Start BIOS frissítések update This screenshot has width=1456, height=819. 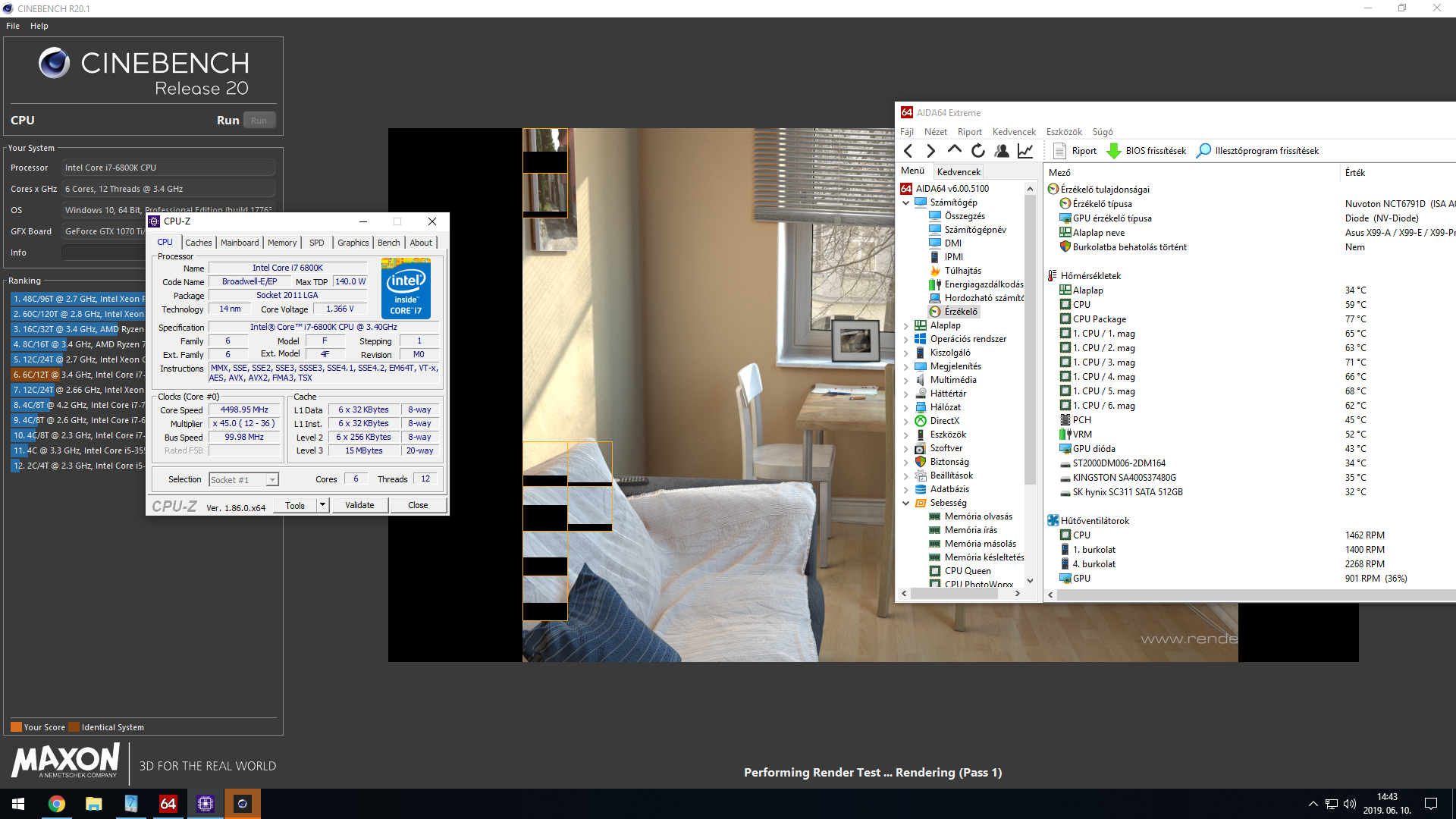click(1146, 151)
